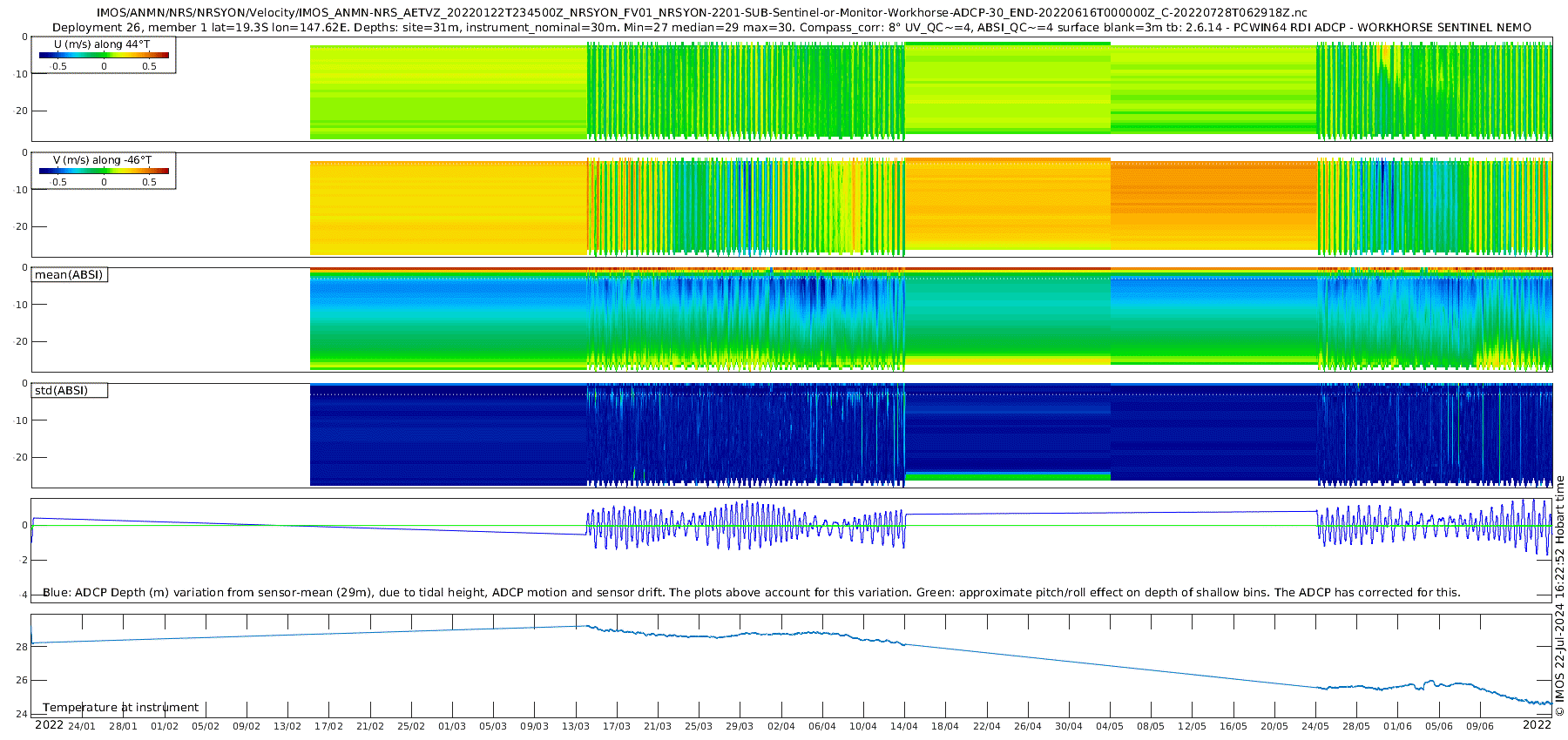Click the 2022 year label at axis left
1568x740 pixels.
coord(49,725)
